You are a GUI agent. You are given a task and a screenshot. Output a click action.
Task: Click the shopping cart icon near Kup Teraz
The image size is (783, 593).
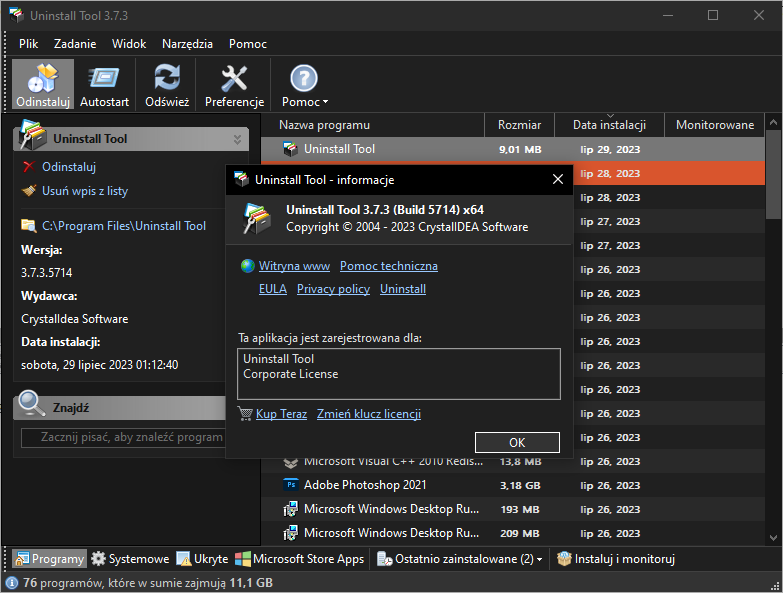pos(245,414)
